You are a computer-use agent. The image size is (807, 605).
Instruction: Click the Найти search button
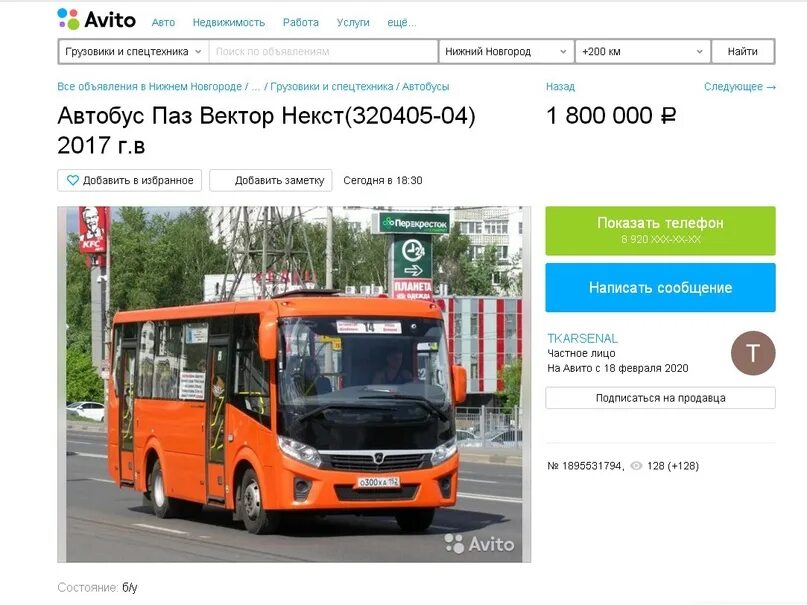pyautogui.click(x=743, y=51)
